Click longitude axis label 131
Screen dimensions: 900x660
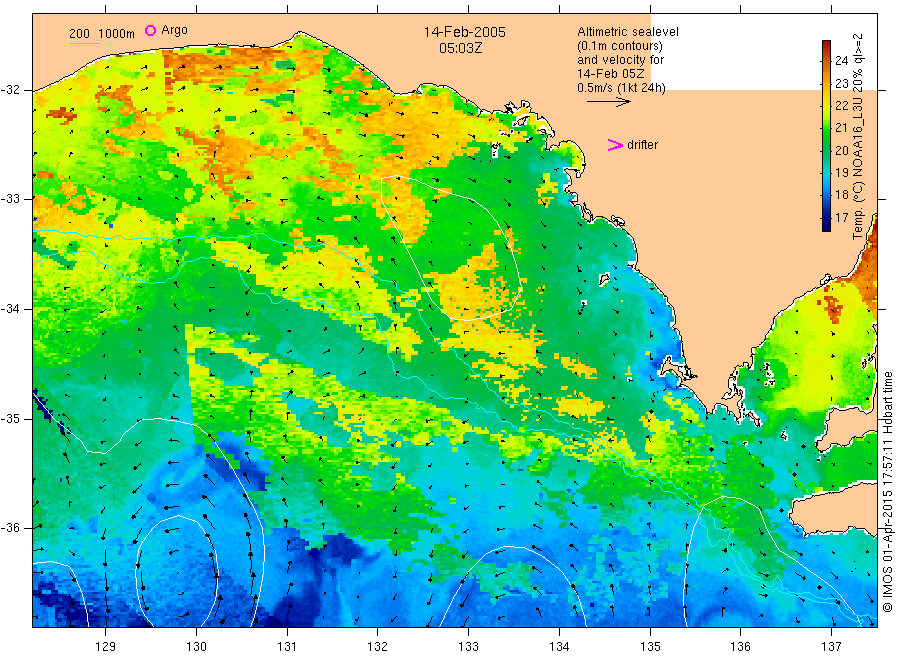tap(287, 647)
